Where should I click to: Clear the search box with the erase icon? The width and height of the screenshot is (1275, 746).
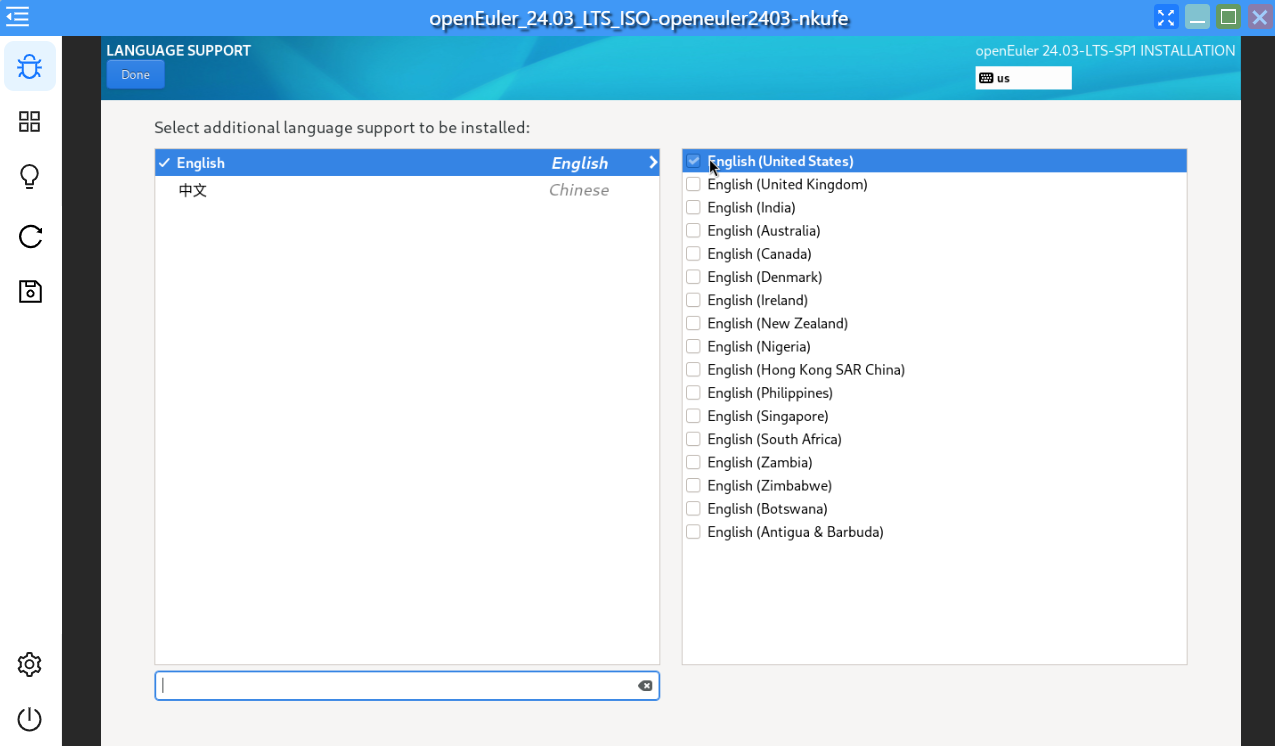click(645, 685)
